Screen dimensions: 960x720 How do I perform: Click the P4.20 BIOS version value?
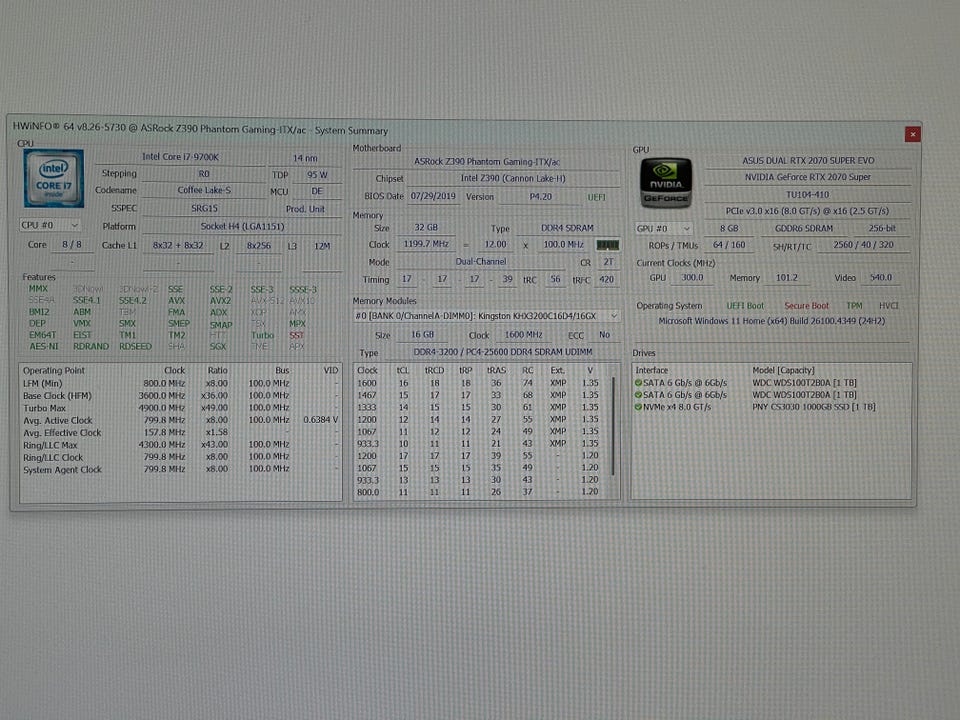(x=541, y=197)
